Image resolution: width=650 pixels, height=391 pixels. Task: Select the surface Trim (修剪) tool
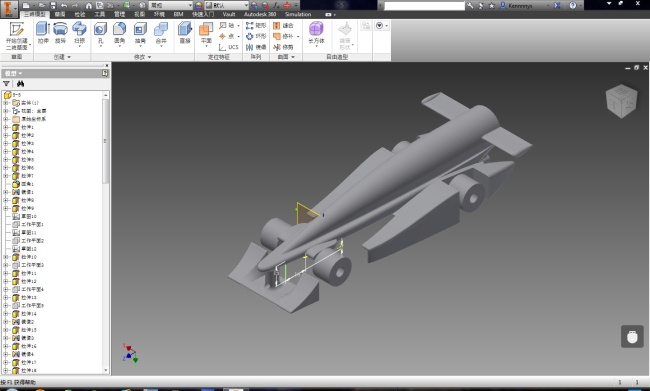(x=283, y=47)
